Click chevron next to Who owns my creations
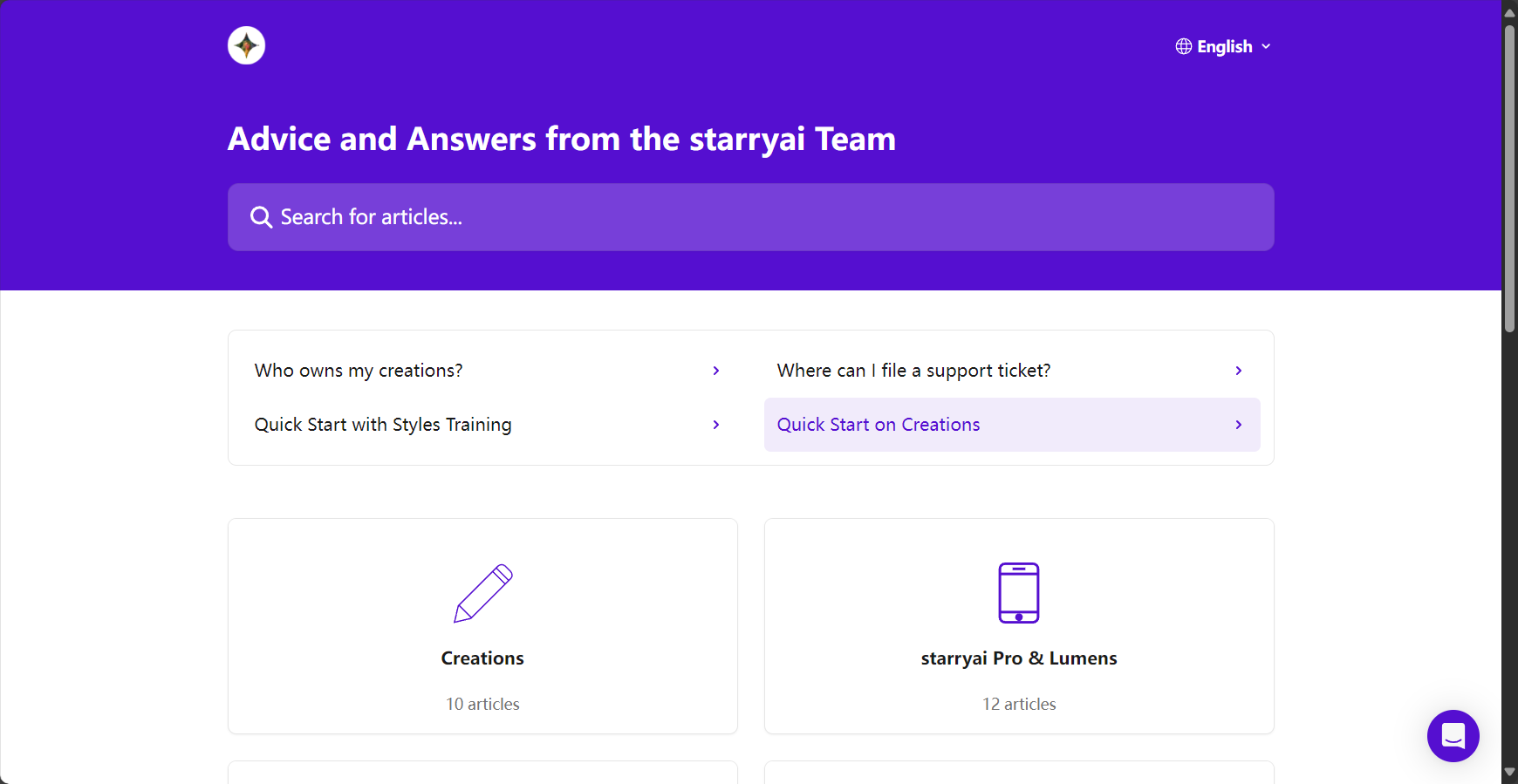The width and height of the screenshot is (1518, 784). pos(716,371)
